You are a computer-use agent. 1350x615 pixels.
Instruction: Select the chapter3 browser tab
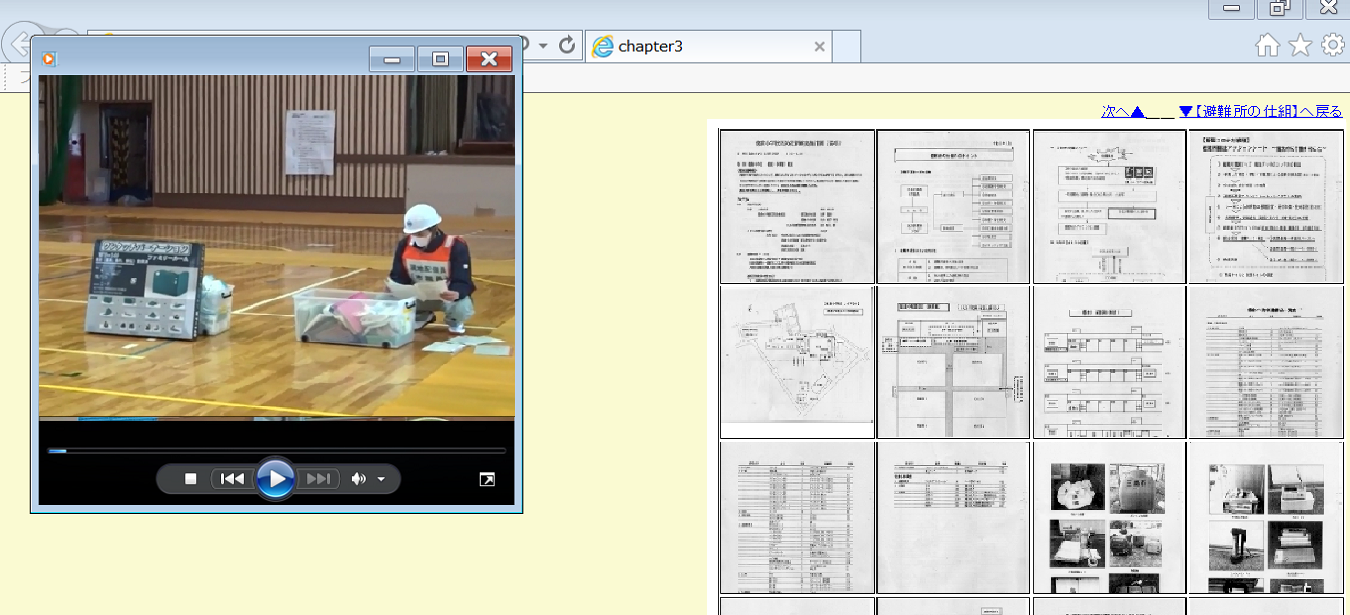click(708, 46)
